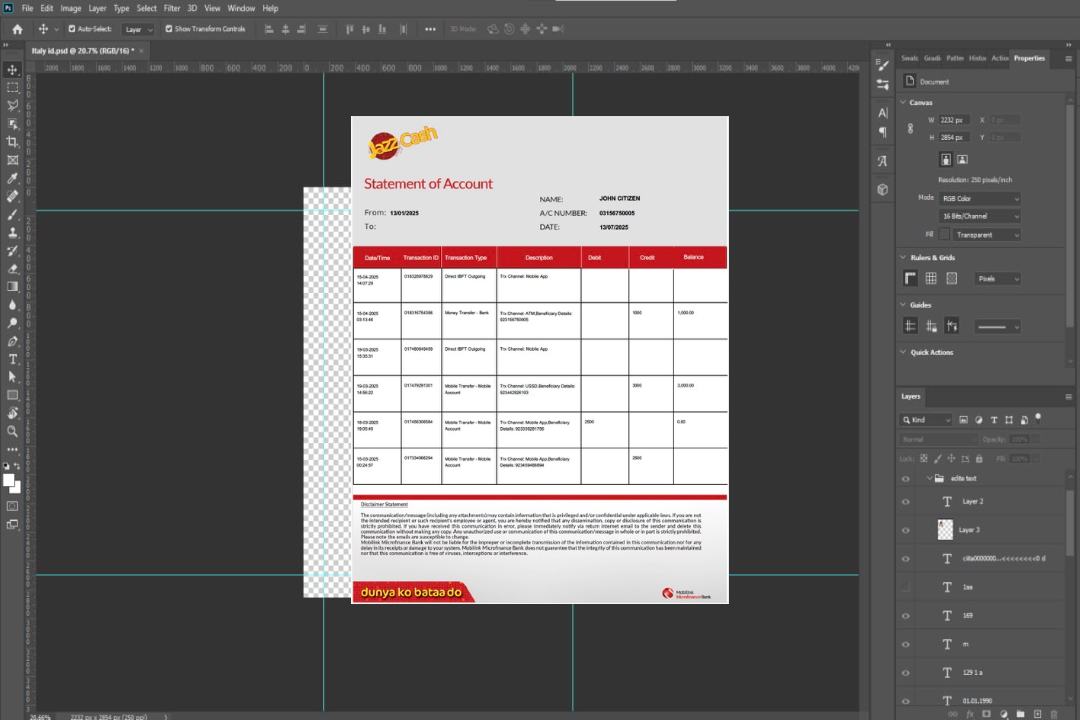Click the delete layer trash icon
Viewport: 1080px width, 720px height.
pos(1054,714)
